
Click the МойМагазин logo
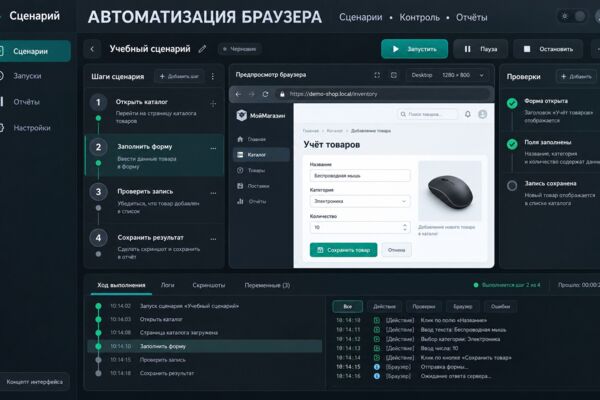pyautogui.click(x=261, y=115)
